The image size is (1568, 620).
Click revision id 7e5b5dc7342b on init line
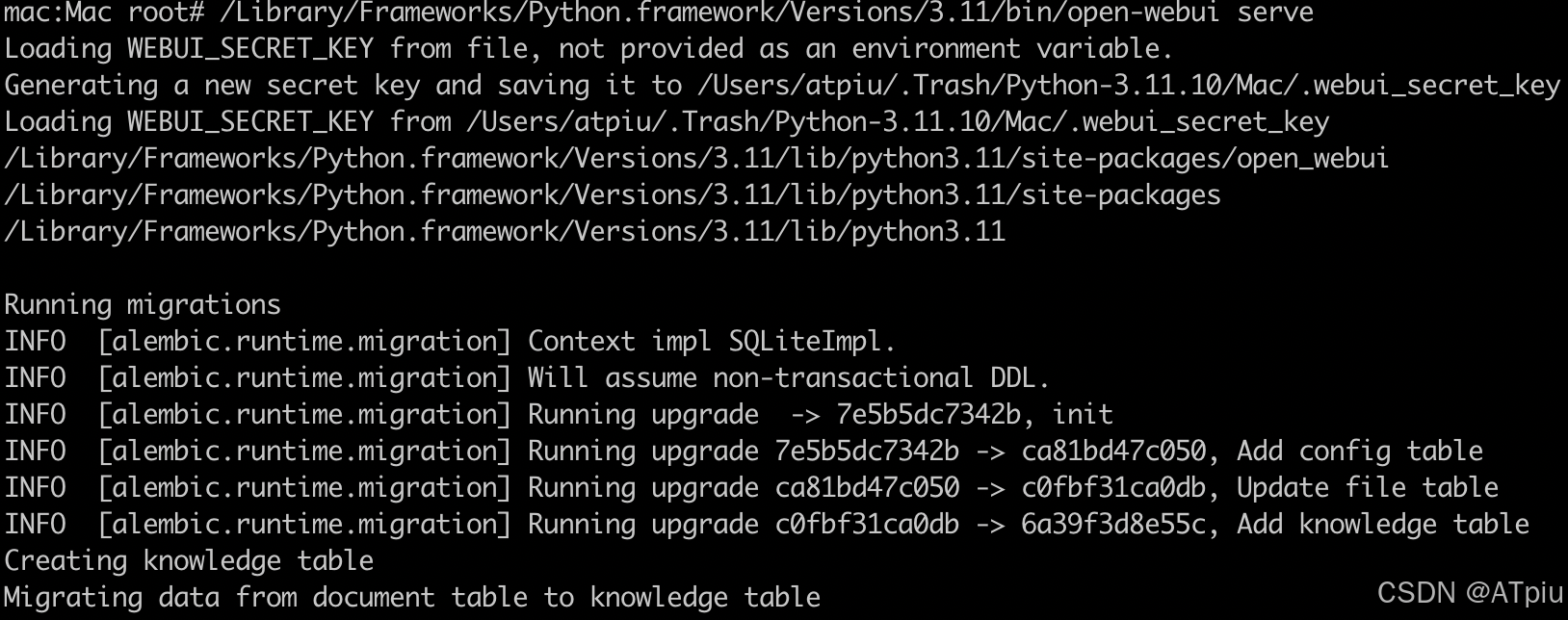click(x=928, y=415)
